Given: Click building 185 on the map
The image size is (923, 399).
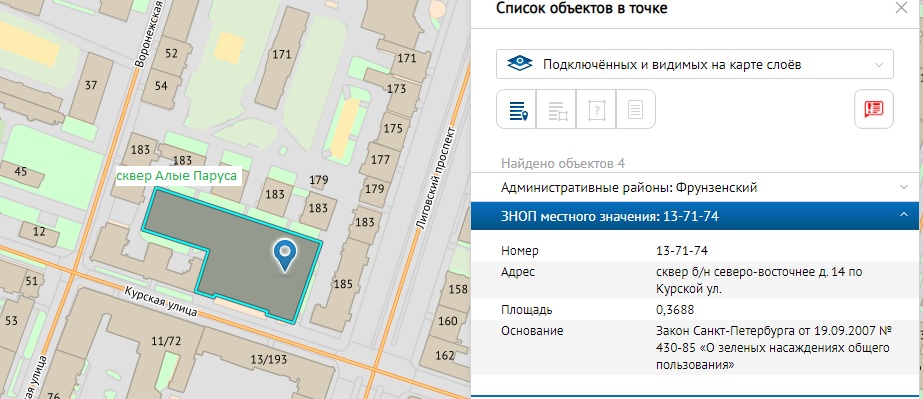Looking at the screenshot, I should coord(343,285).
